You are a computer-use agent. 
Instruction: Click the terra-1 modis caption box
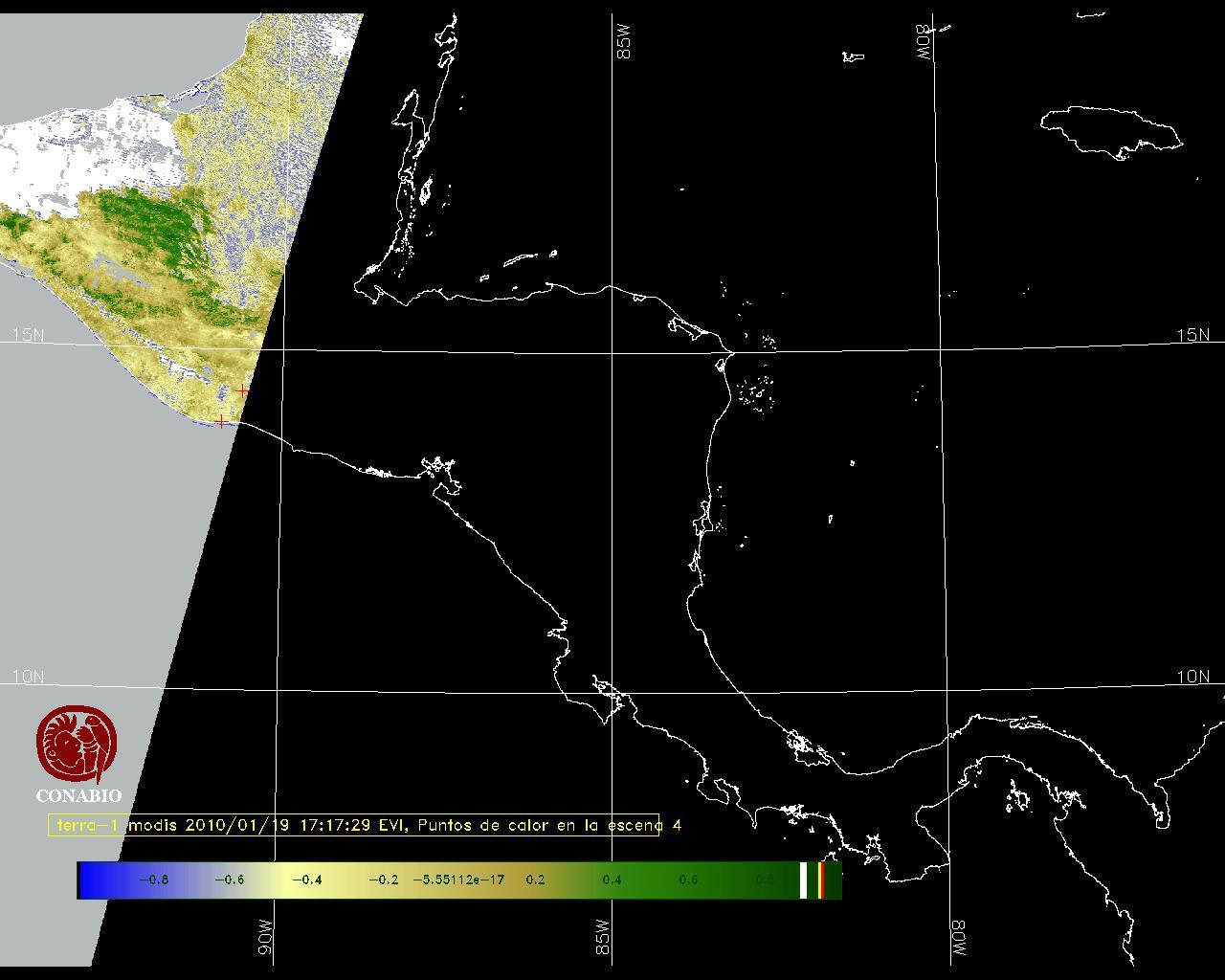tap(354, 825)
